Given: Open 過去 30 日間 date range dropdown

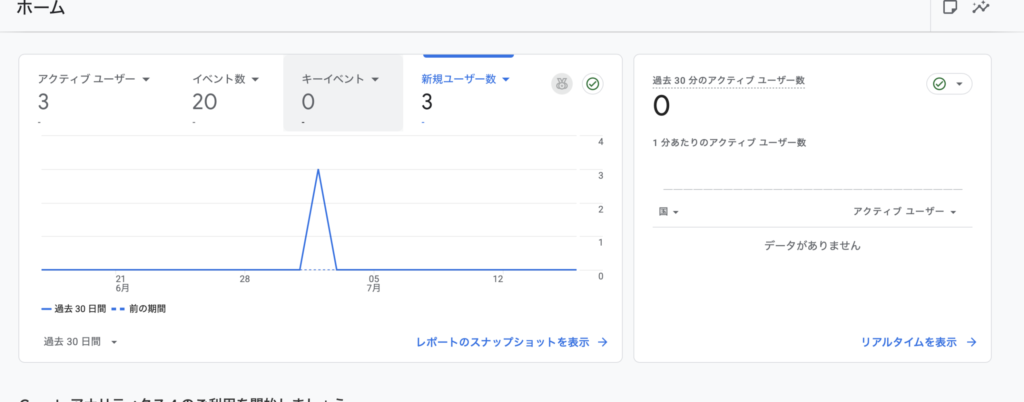Looking at the screenshot, I should pyautogui.click(x=80, y=342).
